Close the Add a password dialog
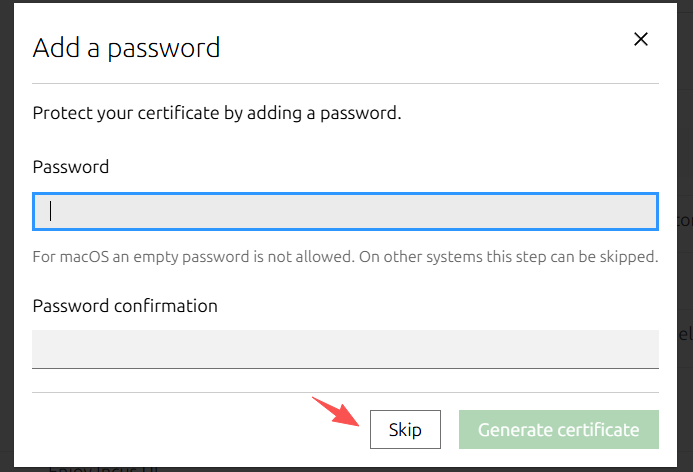 point(640,39)
